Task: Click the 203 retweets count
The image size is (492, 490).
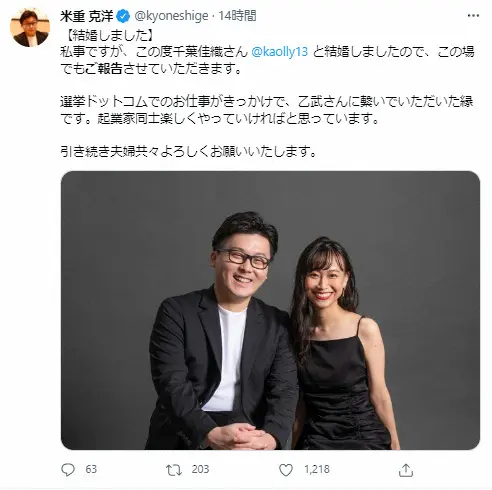Action: tap(200, 469)
